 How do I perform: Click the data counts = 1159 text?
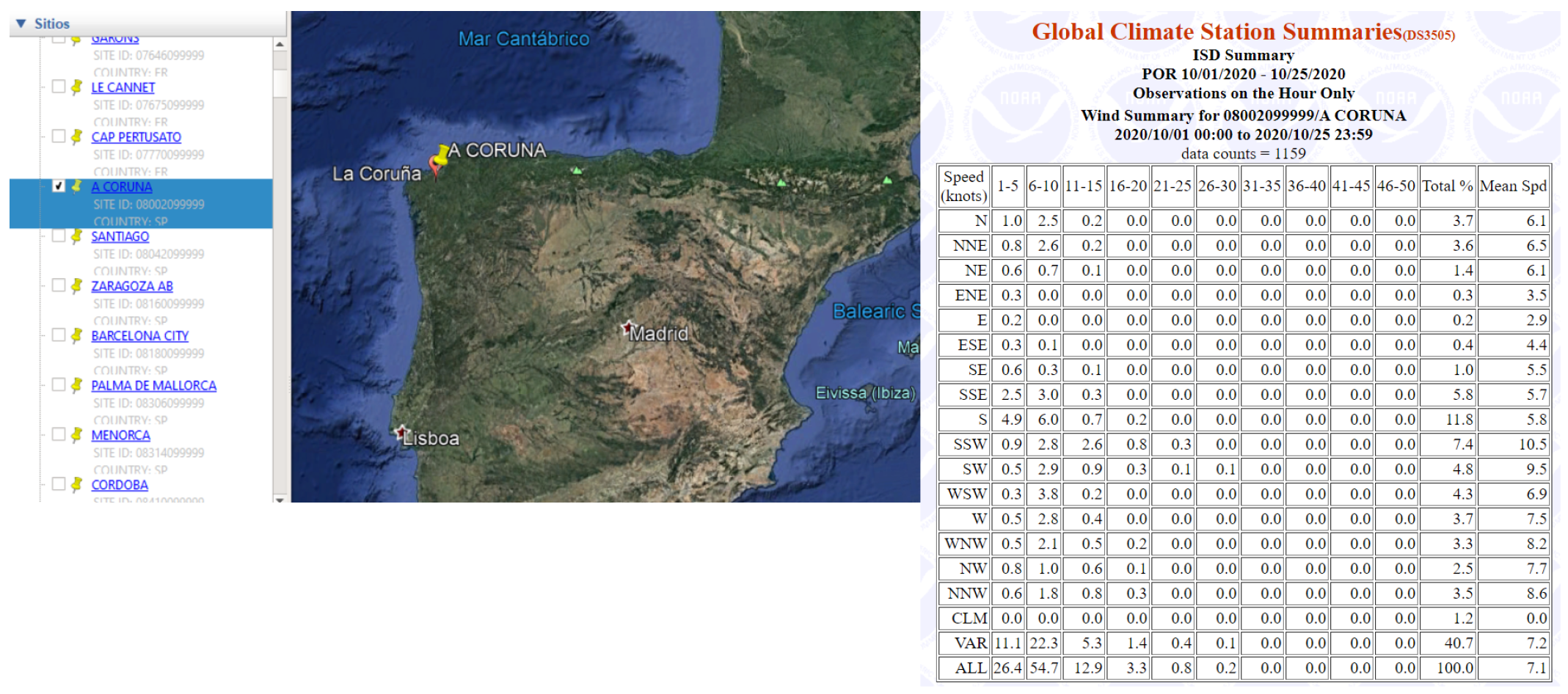[1243, 154]
